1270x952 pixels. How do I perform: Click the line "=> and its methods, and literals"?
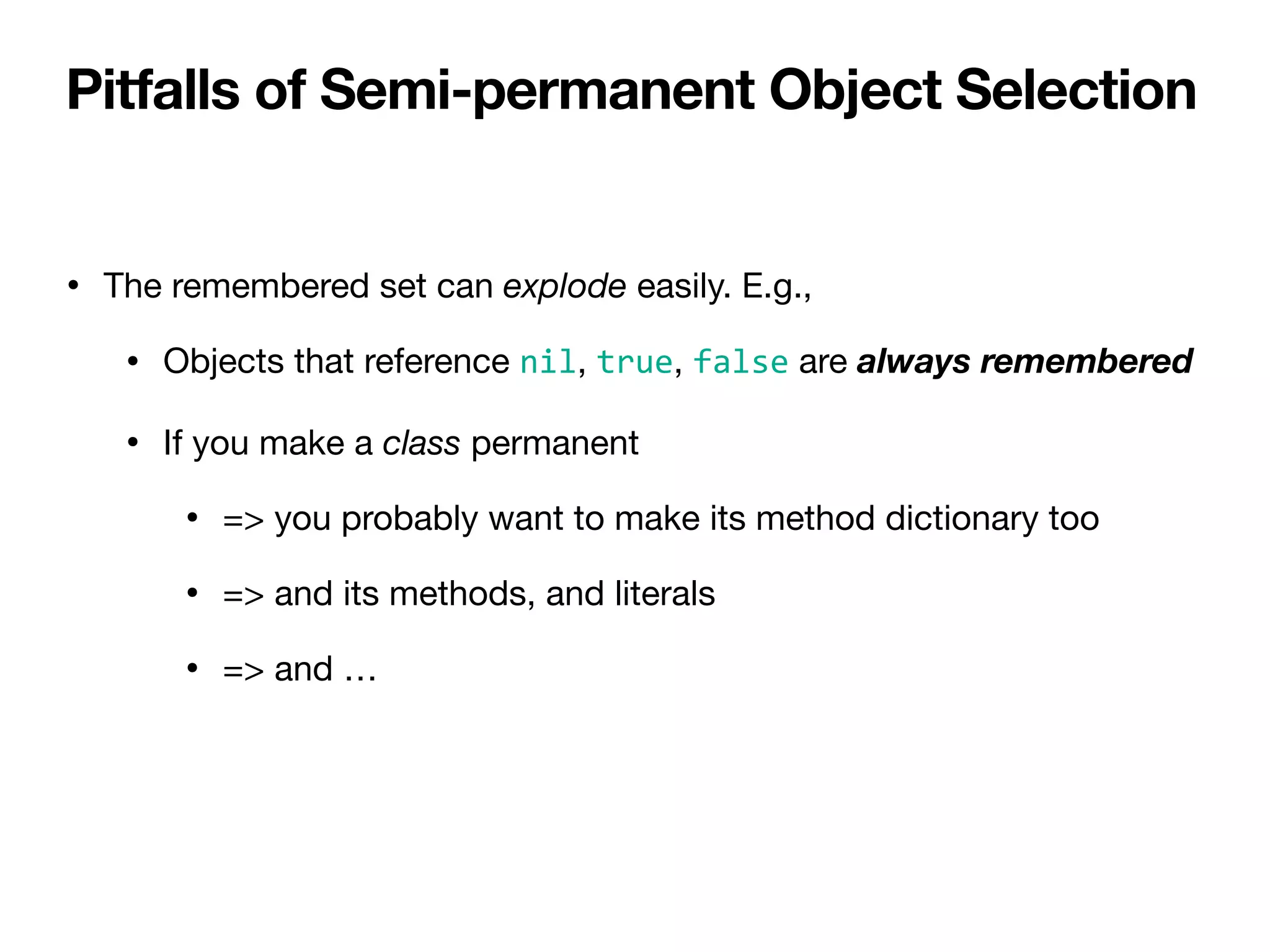click(x=469, y=594)
